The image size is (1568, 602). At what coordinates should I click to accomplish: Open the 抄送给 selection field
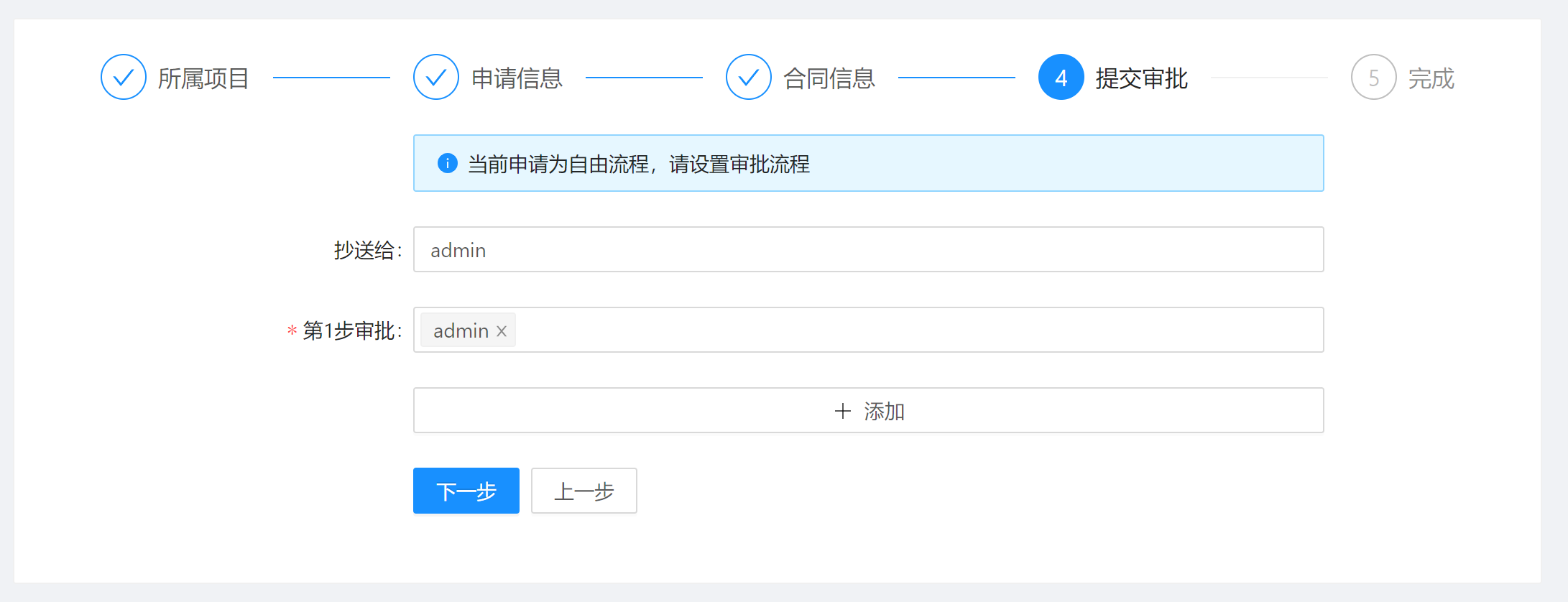pos(868,249)
